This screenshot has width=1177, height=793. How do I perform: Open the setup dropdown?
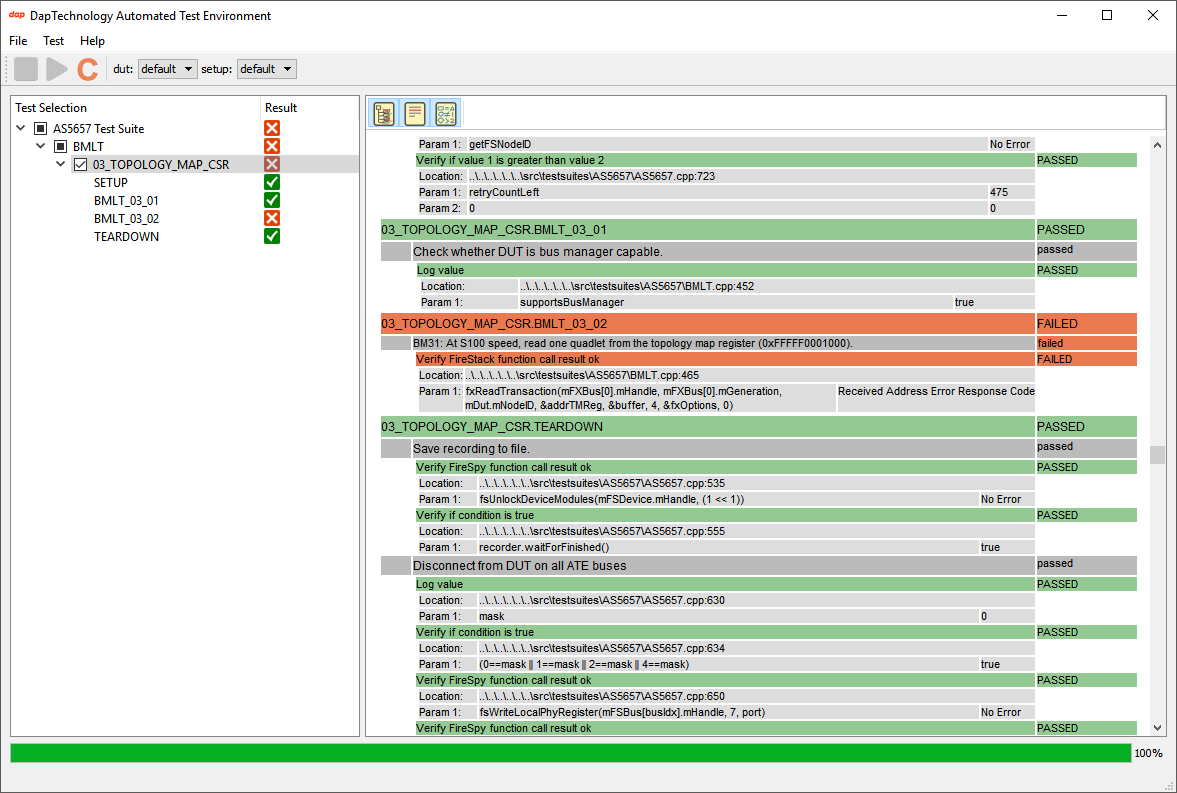266,69
